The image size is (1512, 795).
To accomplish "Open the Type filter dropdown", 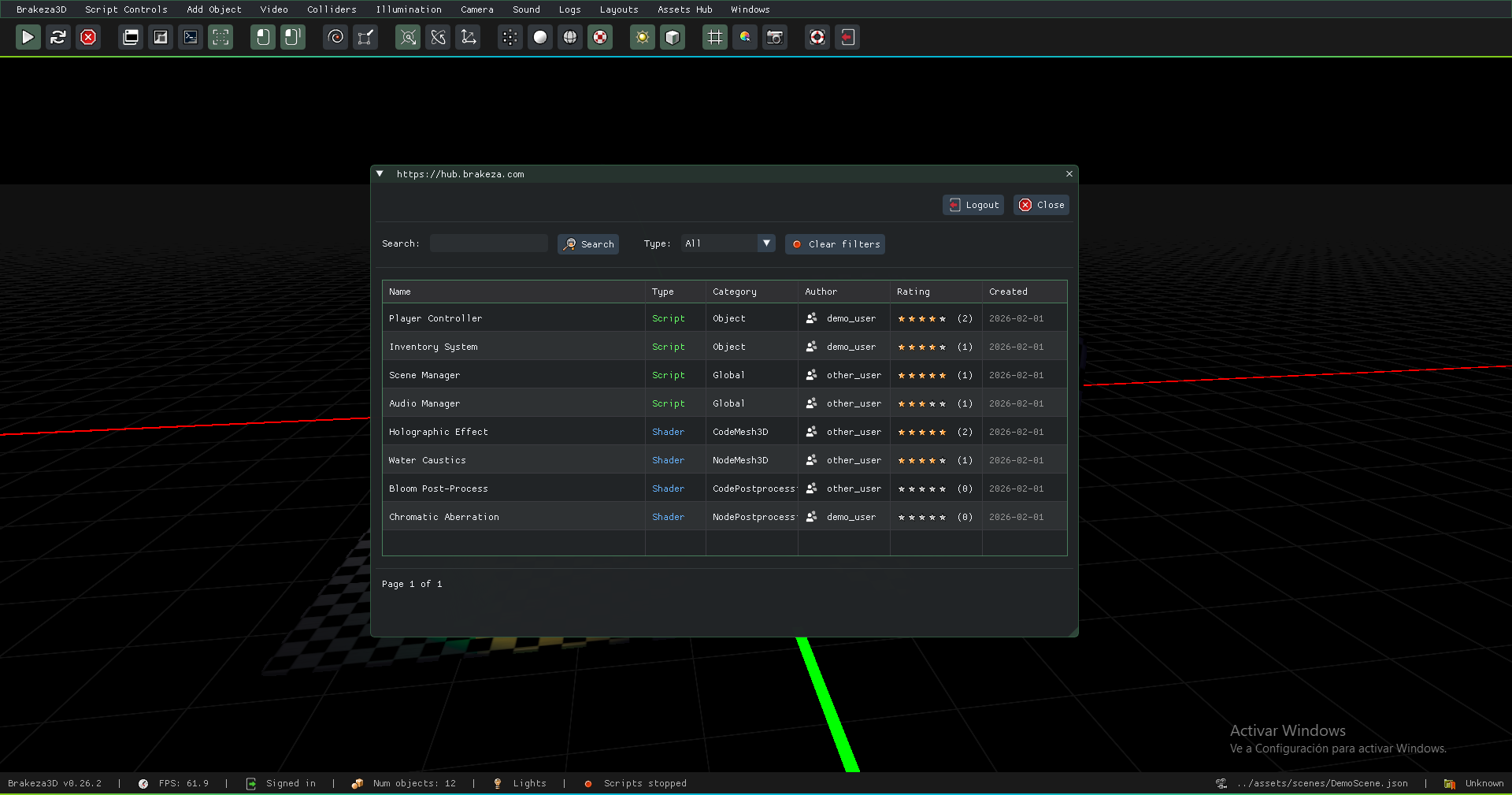I will click(x=728, y=243).
